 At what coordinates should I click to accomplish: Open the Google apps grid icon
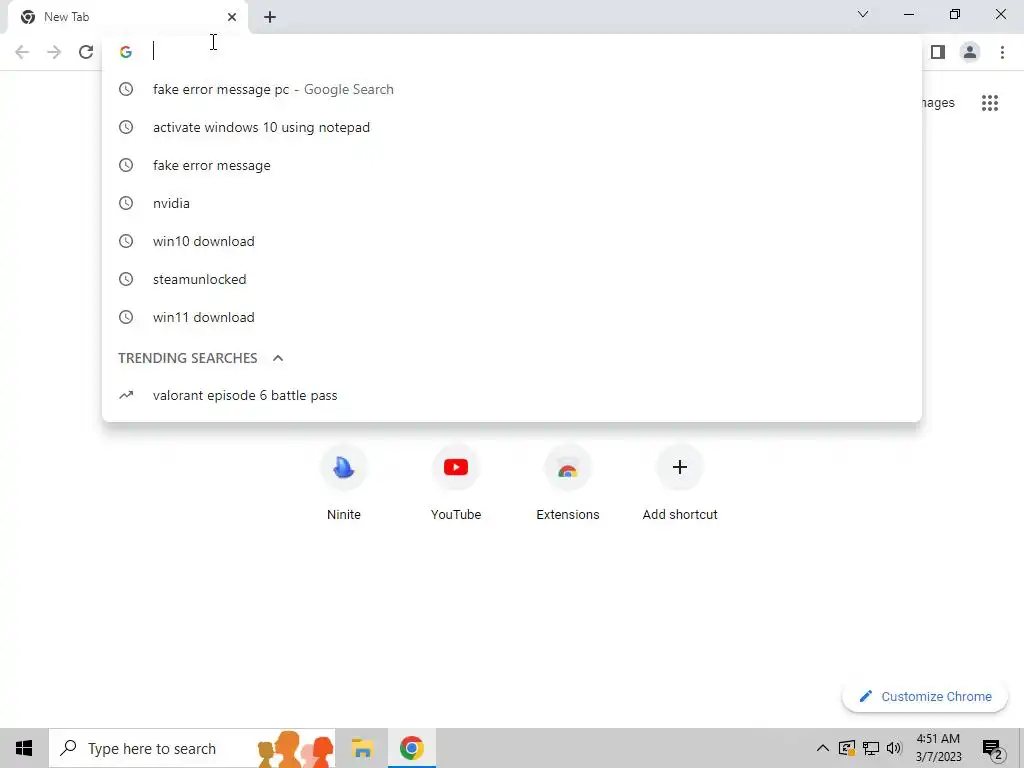coord(989,103)
